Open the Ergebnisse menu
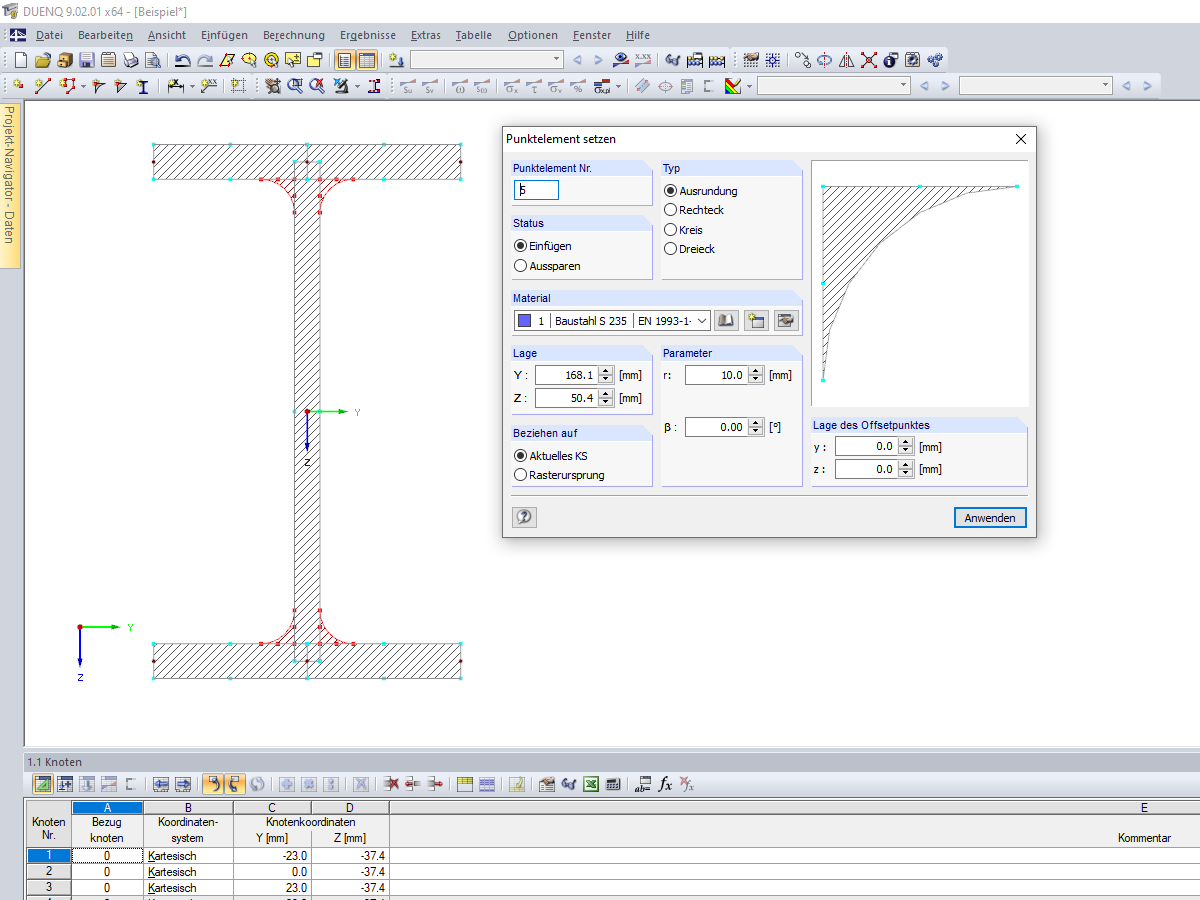The width and height of the screenshot is (1200, 900). 367,35
